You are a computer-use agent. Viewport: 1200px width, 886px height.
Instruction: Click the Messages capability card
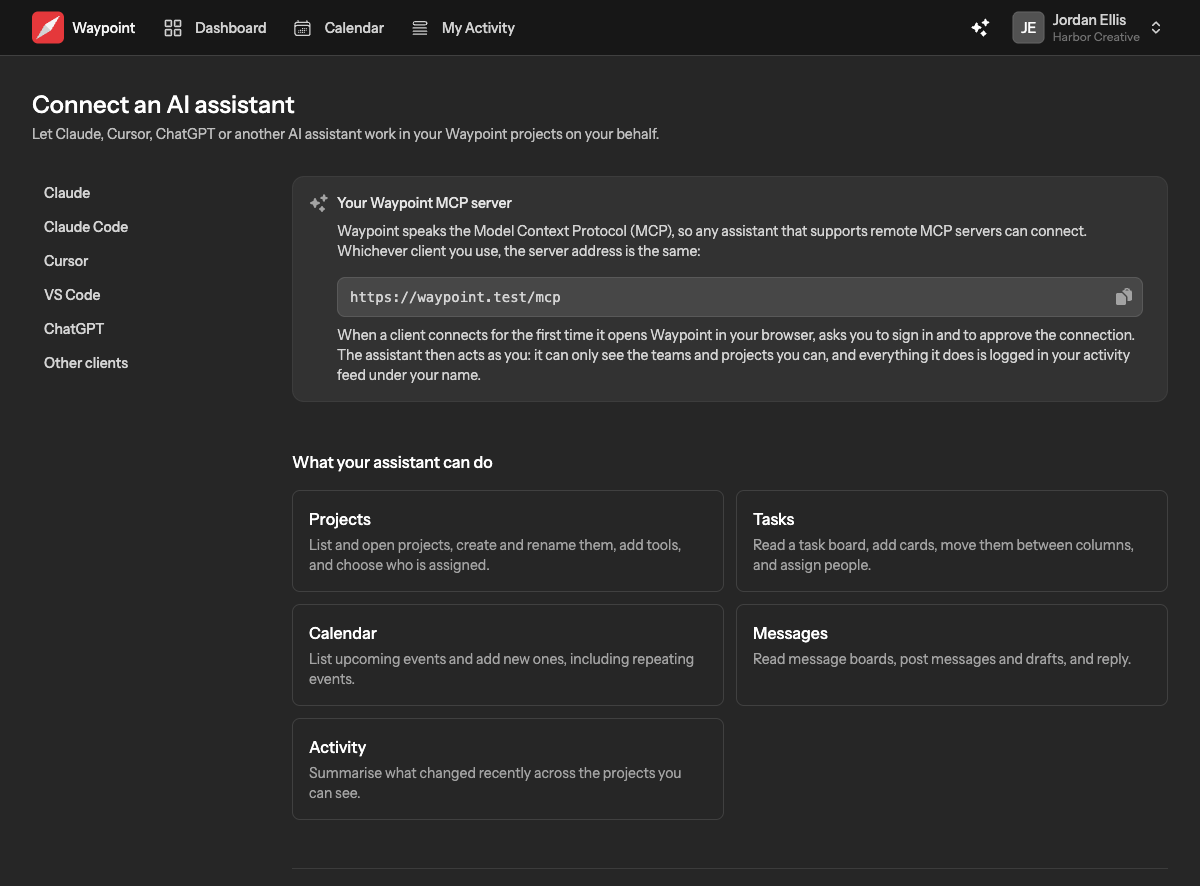pos(952,655)
